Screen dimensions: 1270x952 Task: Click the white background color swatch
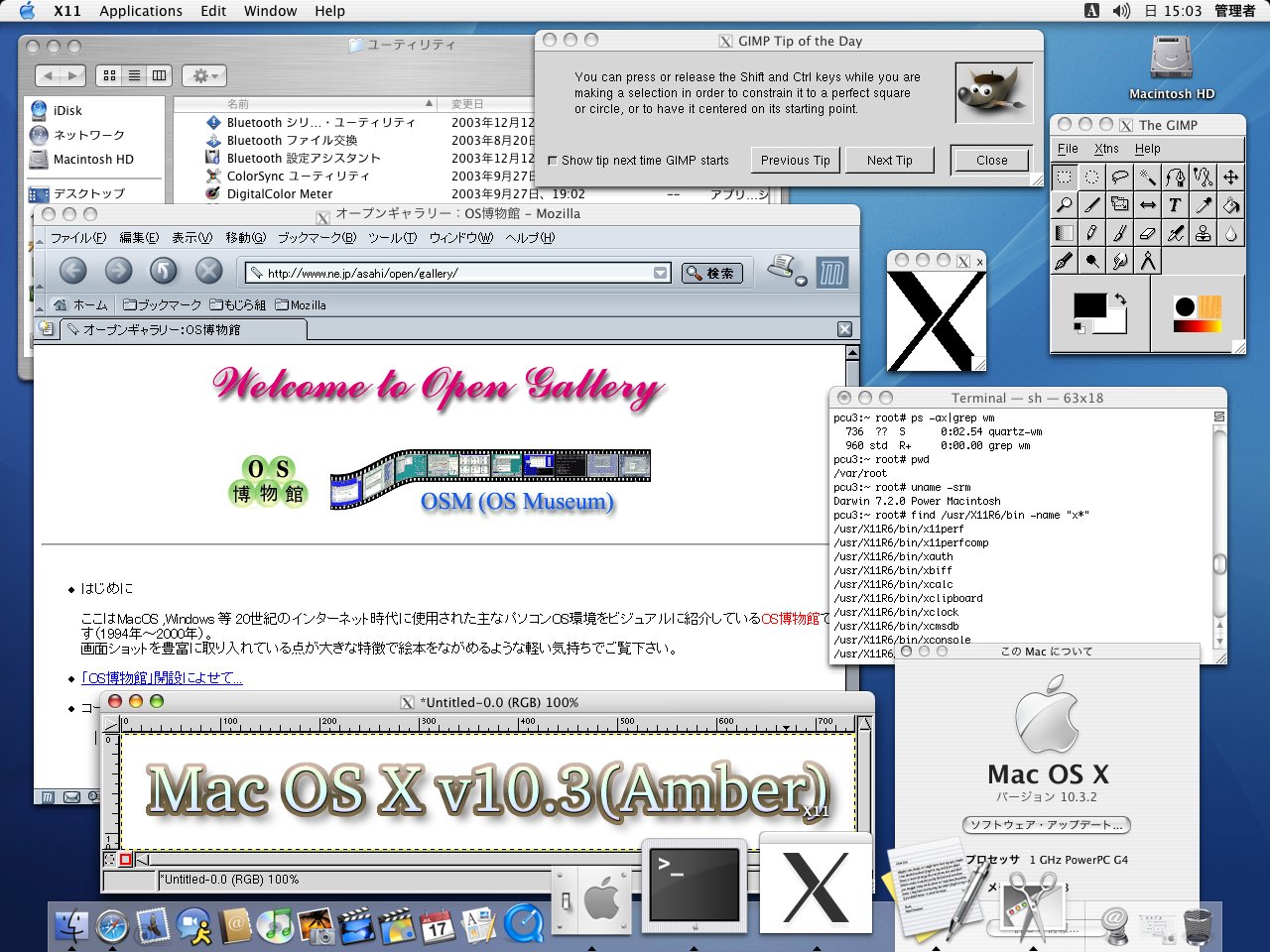coord(1116,326)
